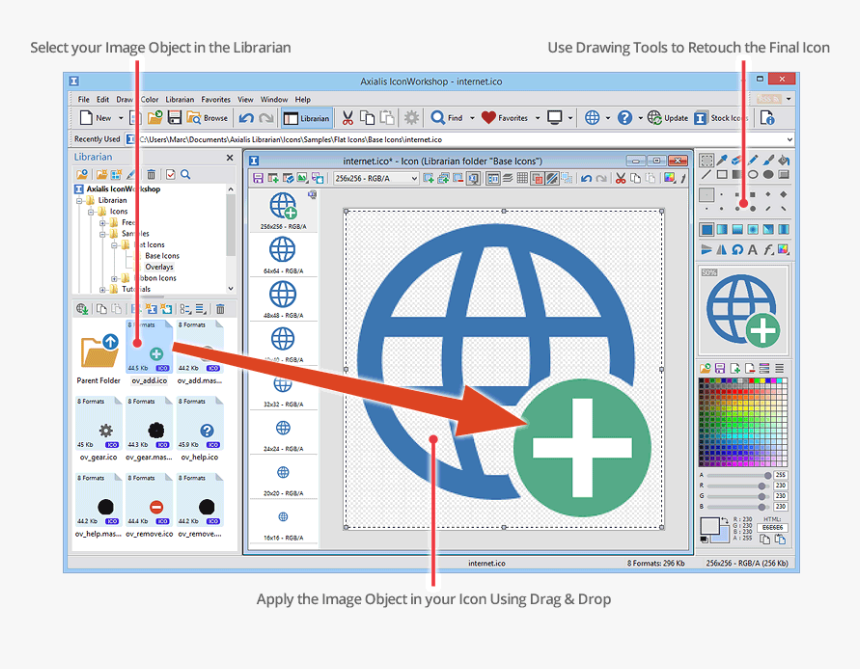This screenshot has width=860, height=669.
Task: Click the Save floppy icon in main toolbar
Action: click(174, 118)
